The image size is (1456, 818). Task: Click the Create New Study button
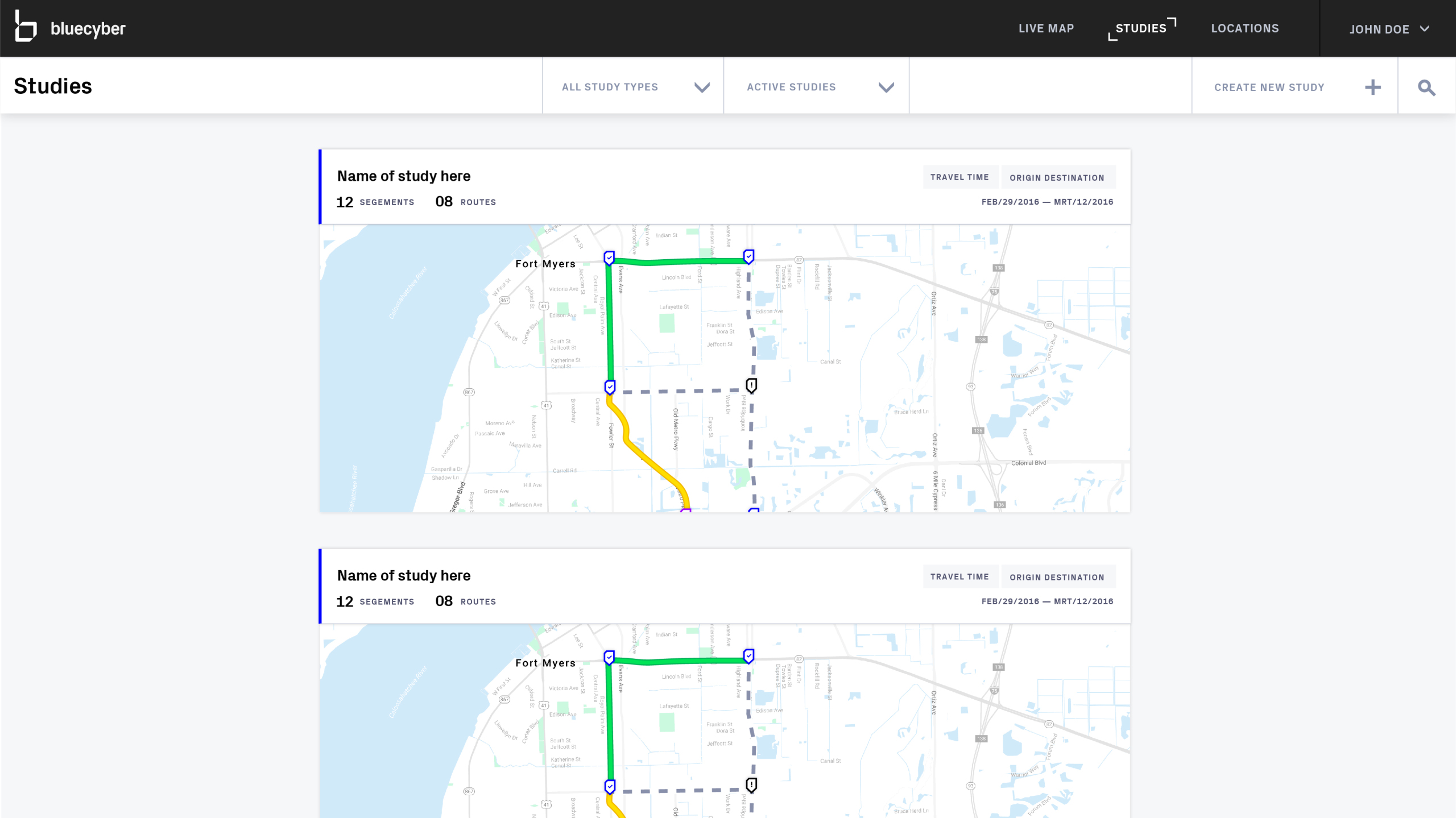(1269, 88)
